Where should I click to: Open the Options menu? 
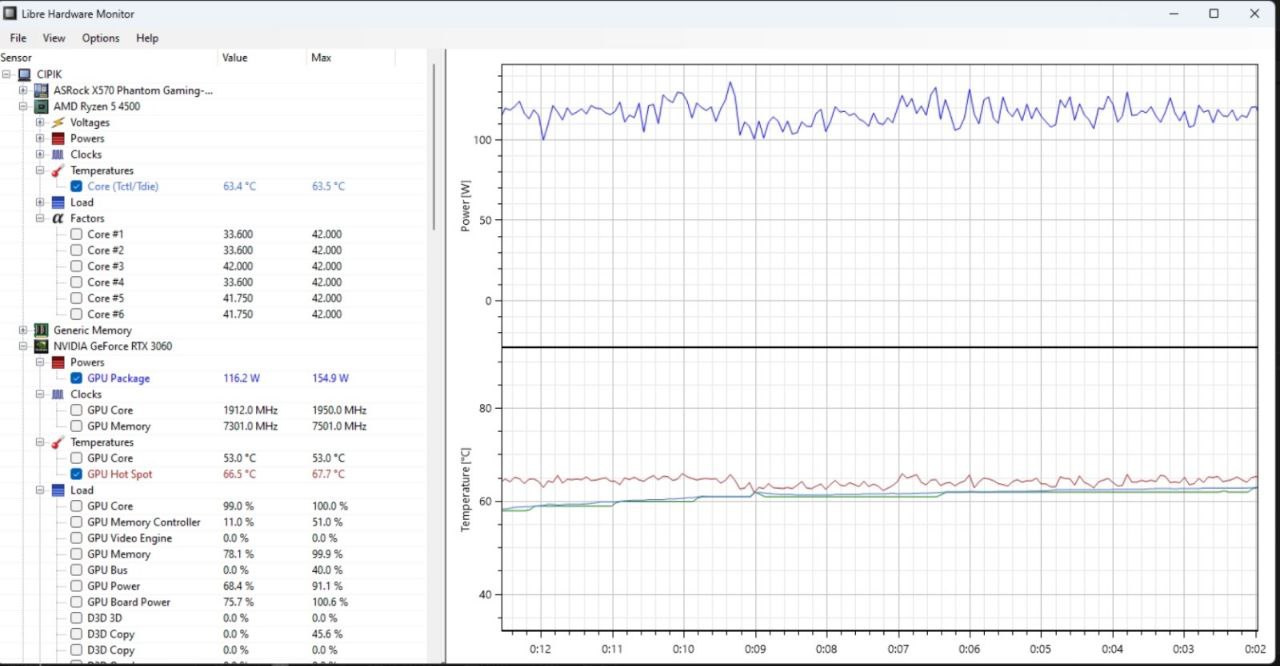[101, 38]
